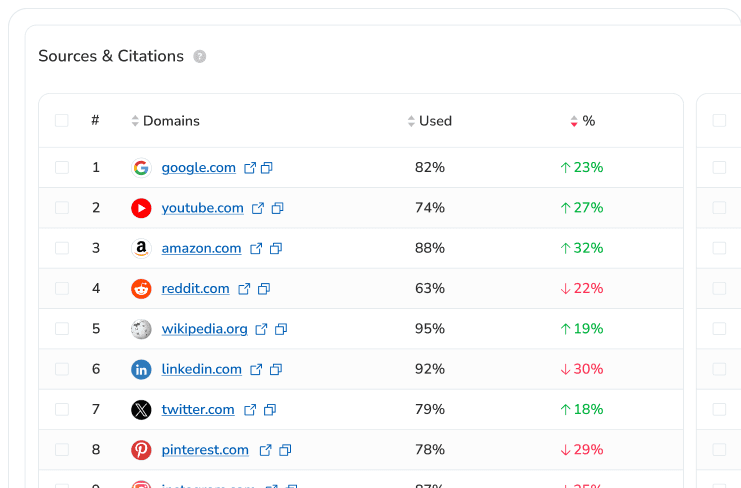Screen dimensions: 741x488
Task: Click the 82% used value for google.com
Action: pos(430,168)
